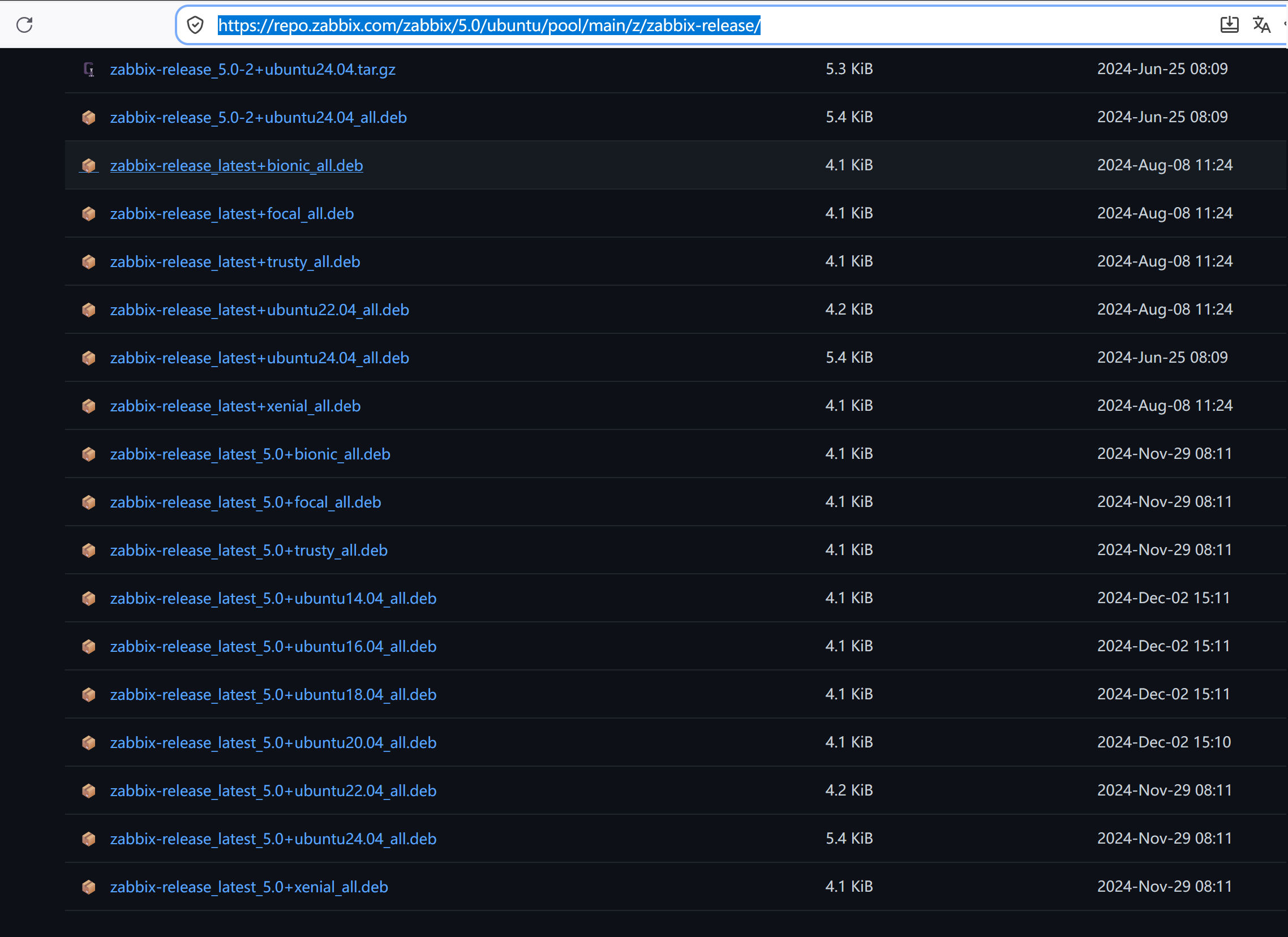Click package icon for zabbix-release_latest_5.0+ubuntu16.04_all.deb
Viewport: 1288px width, 937px height.
tap(89, 646)
